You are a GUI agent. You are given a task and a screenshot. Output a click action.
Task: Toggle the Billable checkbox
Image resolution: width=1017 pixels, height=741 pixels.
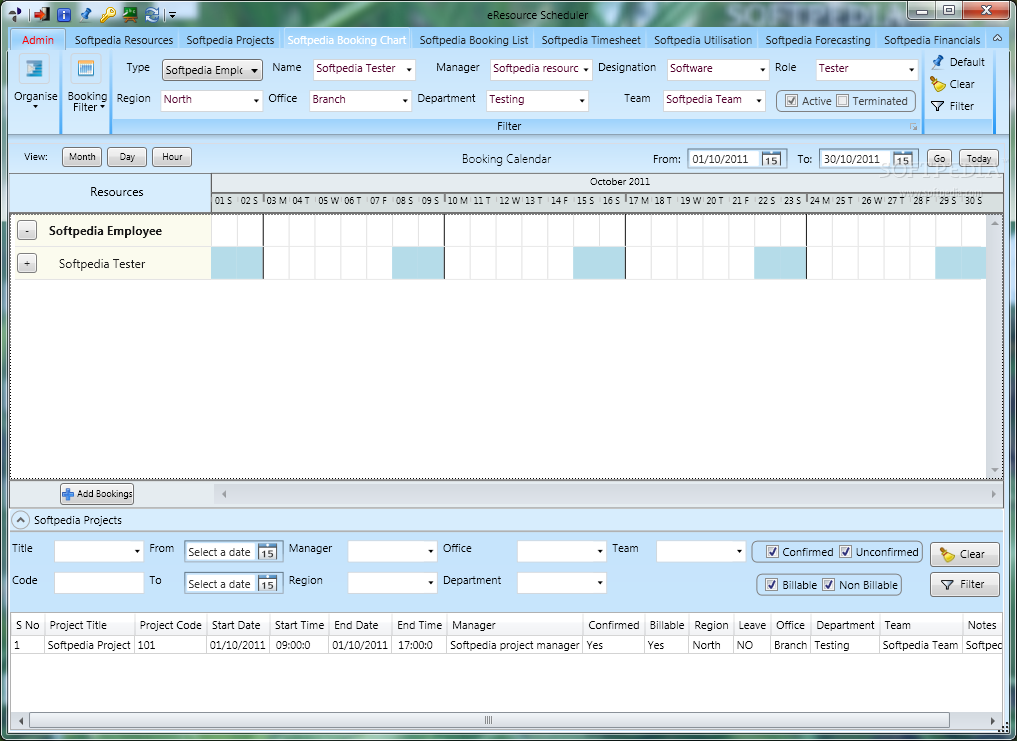coord(771,585)
